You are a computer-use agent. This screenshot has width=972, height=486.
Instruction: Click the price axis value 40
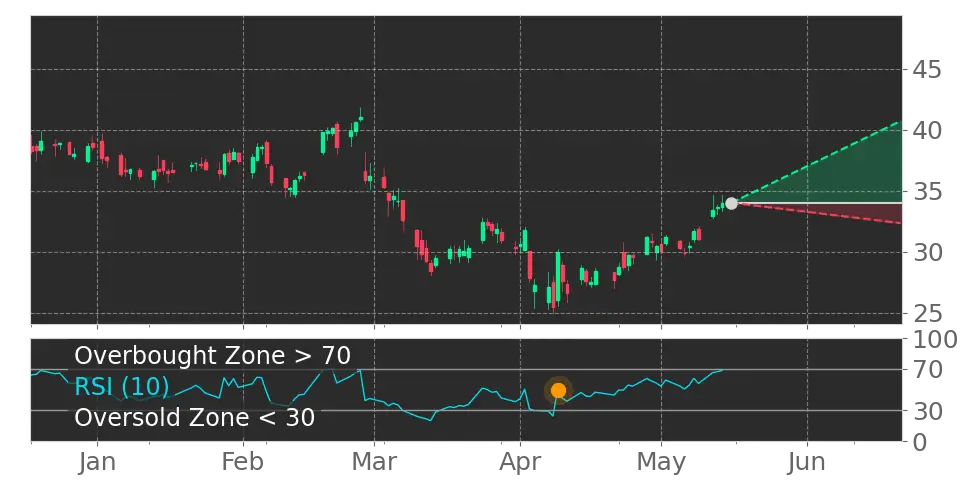coord(926,130)
